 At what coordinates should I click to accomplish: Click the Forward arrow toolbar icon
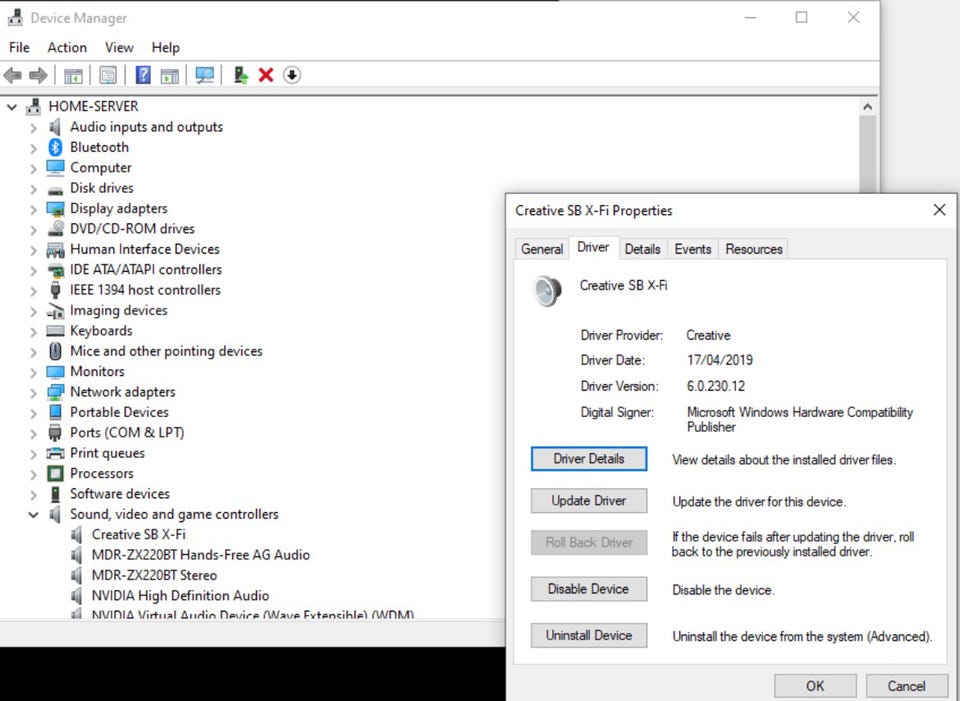pyautogui.click(x=38, y=75)
